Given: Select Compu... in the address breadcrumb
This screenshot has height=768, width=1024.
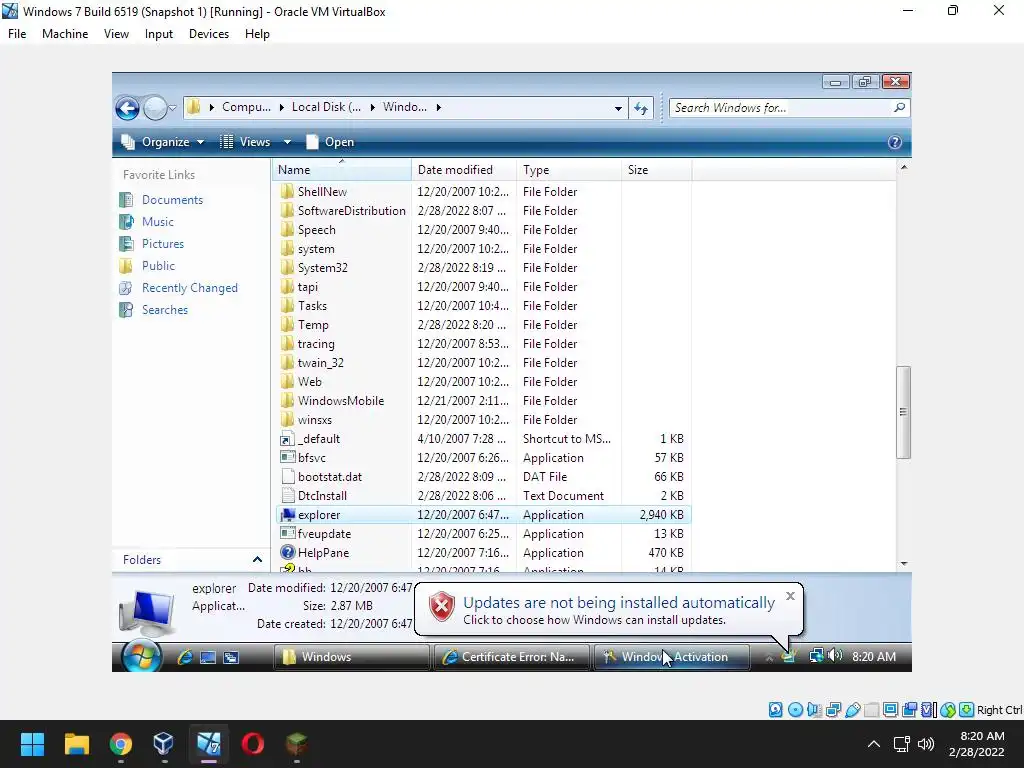Looking at the screenshot, I should pyautogui.click(x=246, y=107).
